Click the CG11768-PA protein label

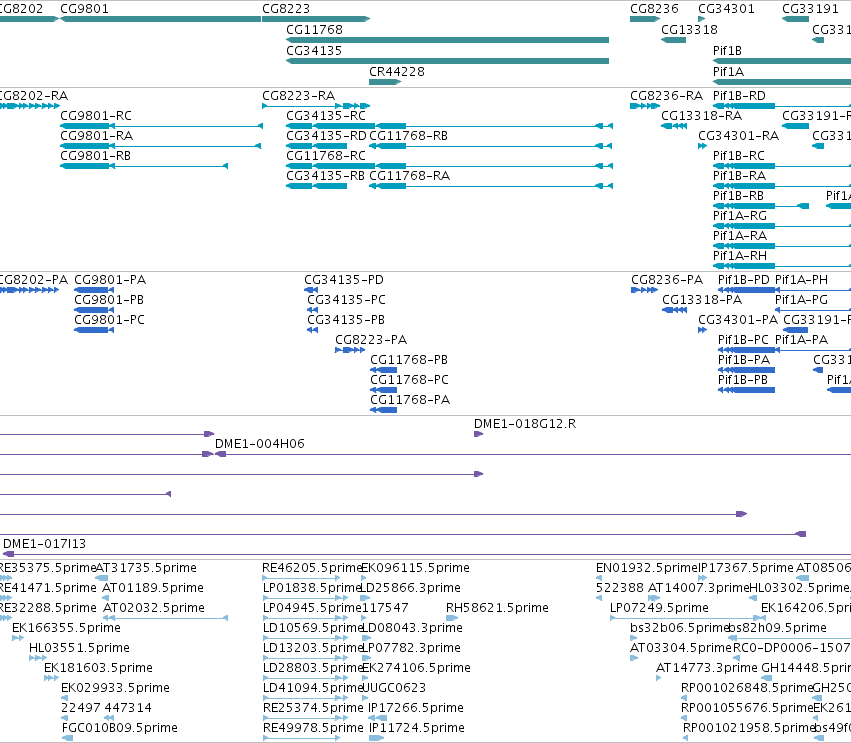(410, 401)
